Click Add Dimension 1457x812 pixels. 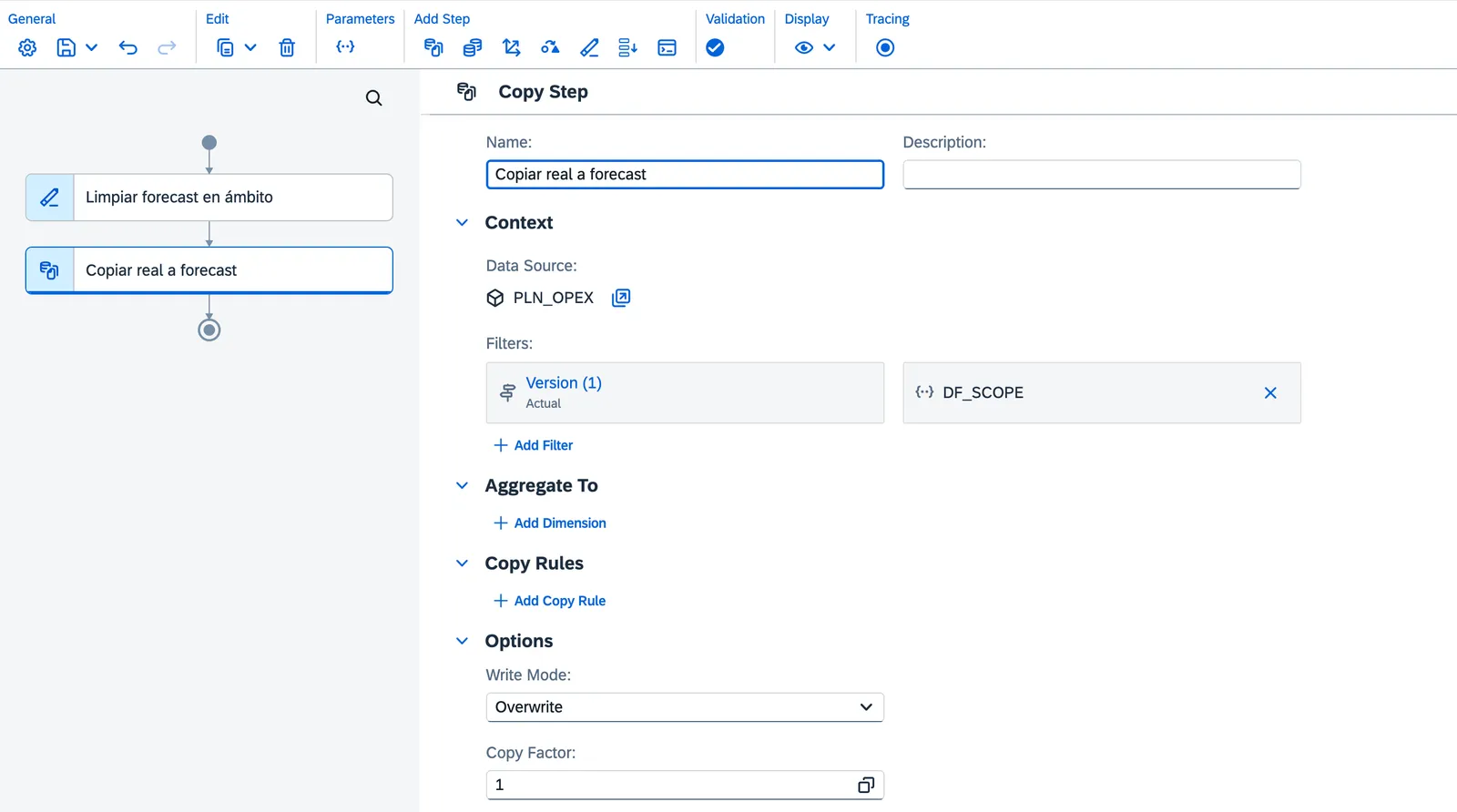(x=550, y=523)
